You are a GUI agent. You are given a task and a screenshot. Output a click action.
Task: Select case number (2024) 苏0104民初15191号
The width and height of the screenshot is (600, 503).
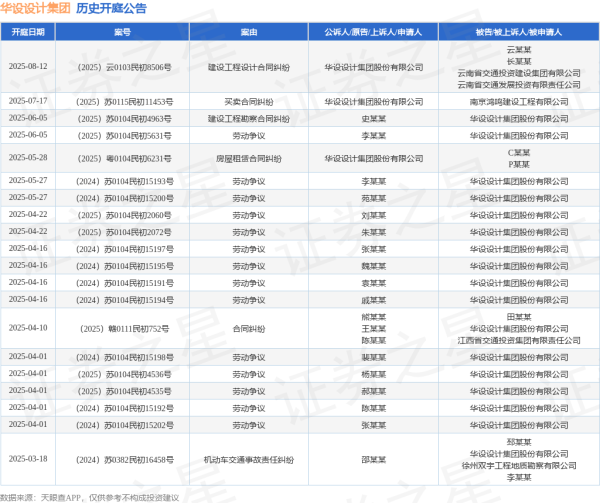tap(124, 283)
